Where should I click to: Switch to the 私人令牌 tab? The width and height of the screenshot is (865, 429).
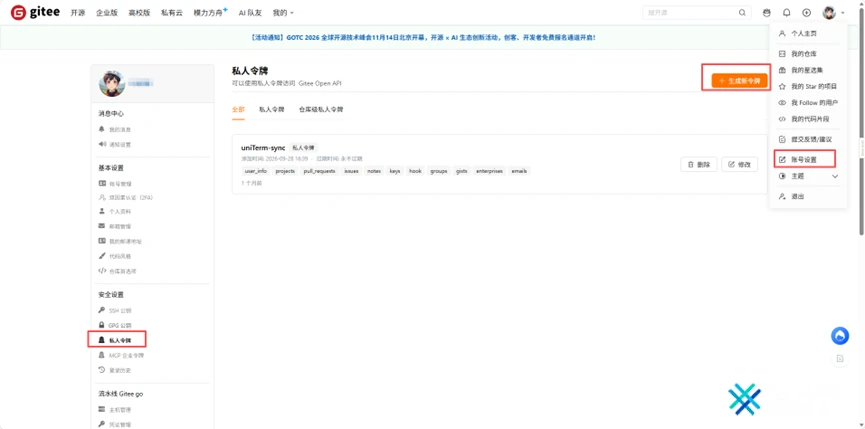(271, 110)
